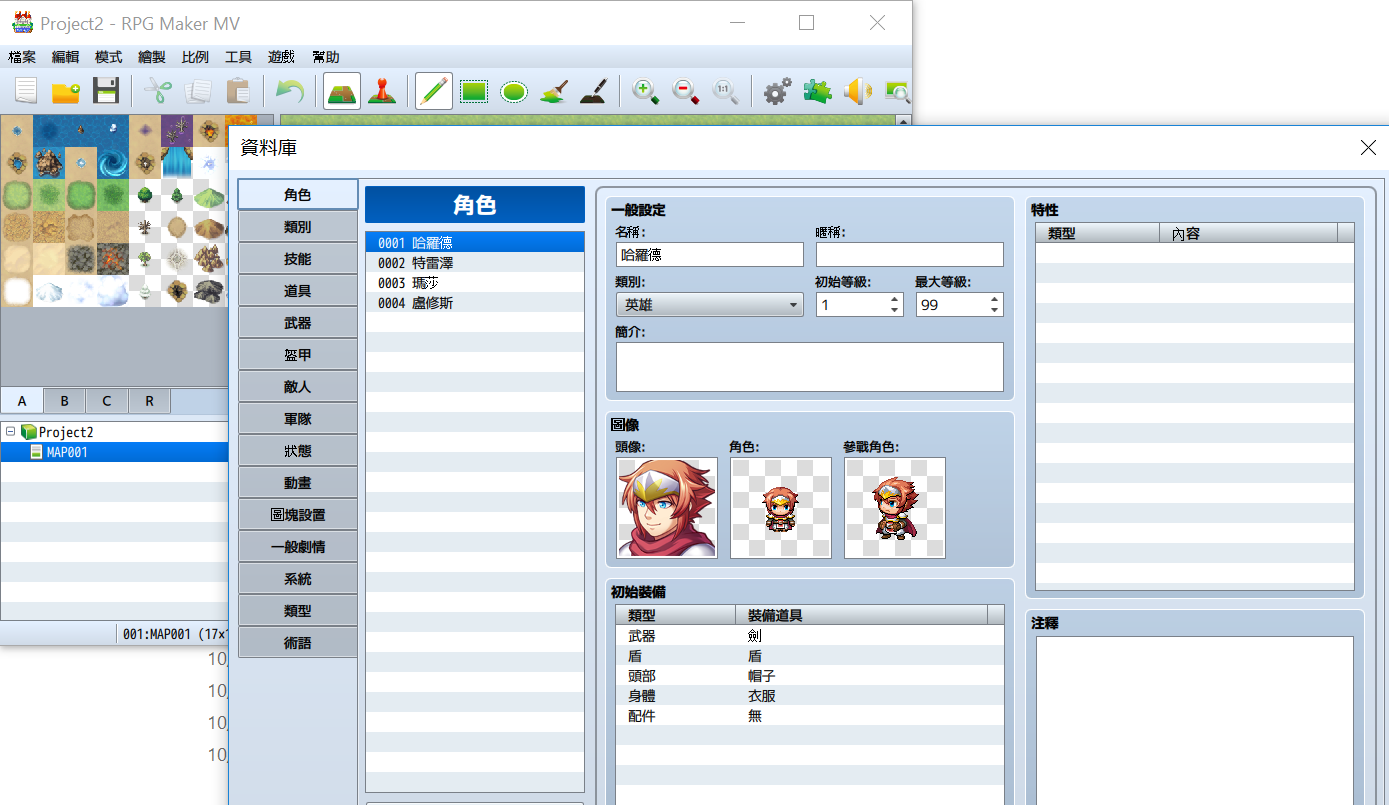Save the project using the floppy icon
Viewport: 1389px width, 805px height.
coord(106,92)
